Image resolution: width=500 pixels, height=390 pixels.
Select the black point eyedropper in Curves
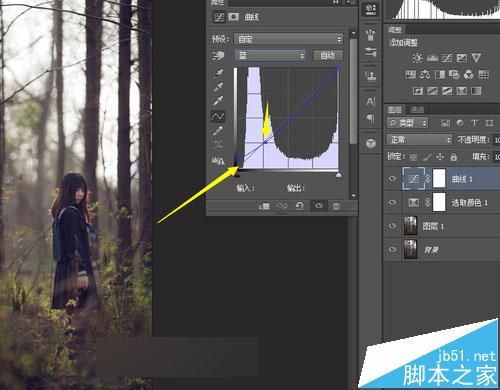pyautogui.click(x=218, y=73)
